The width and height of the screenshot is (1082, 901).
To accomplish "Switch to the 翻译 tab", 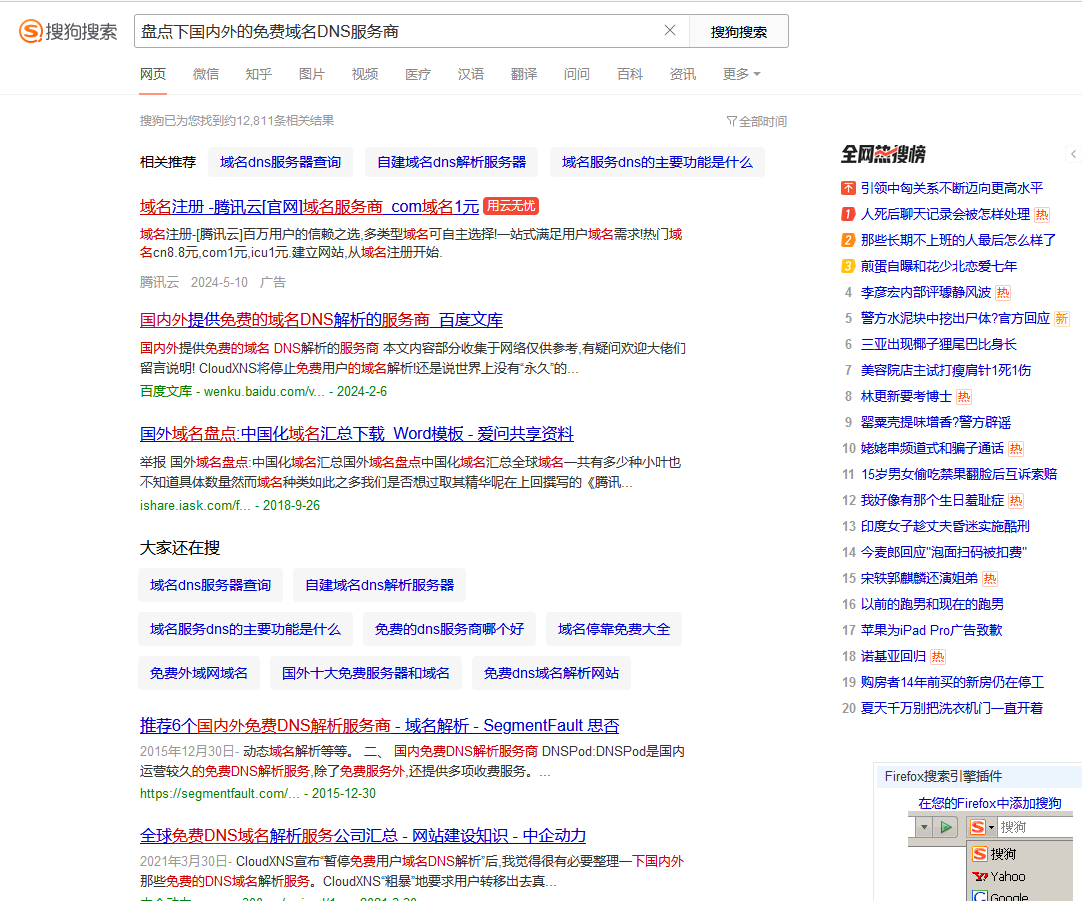I will pos(524,74).
